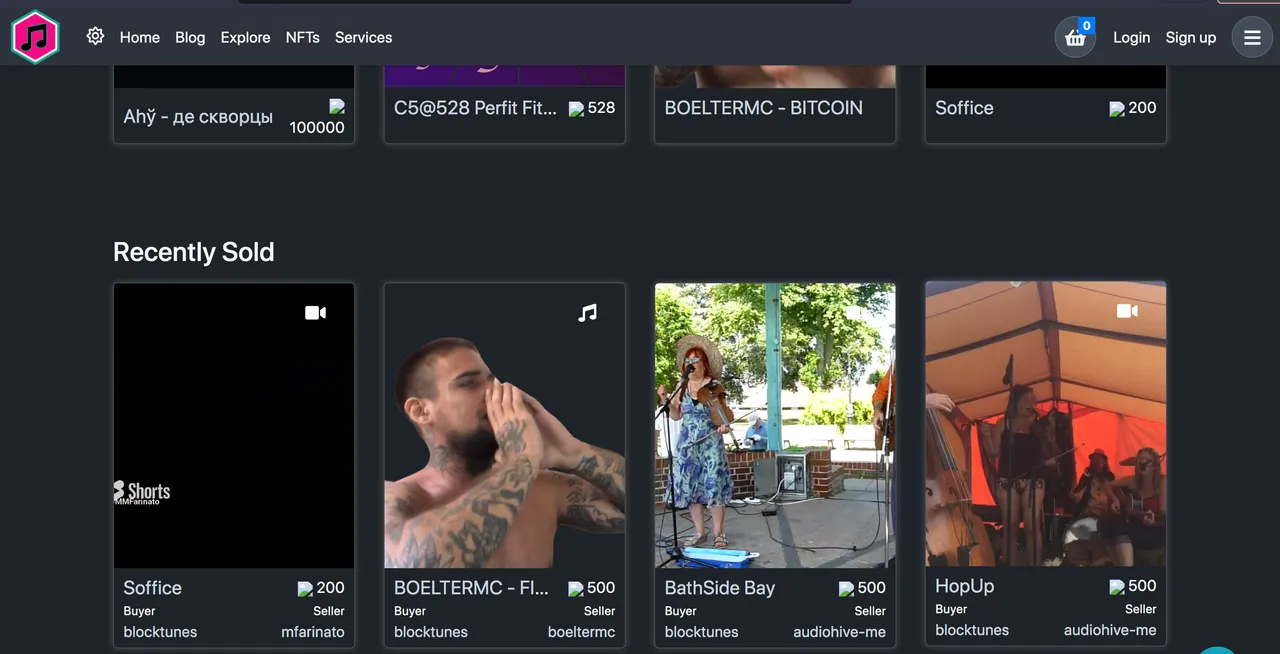
Task: Open the Explore menu item
Action: [x=245, y=37]
